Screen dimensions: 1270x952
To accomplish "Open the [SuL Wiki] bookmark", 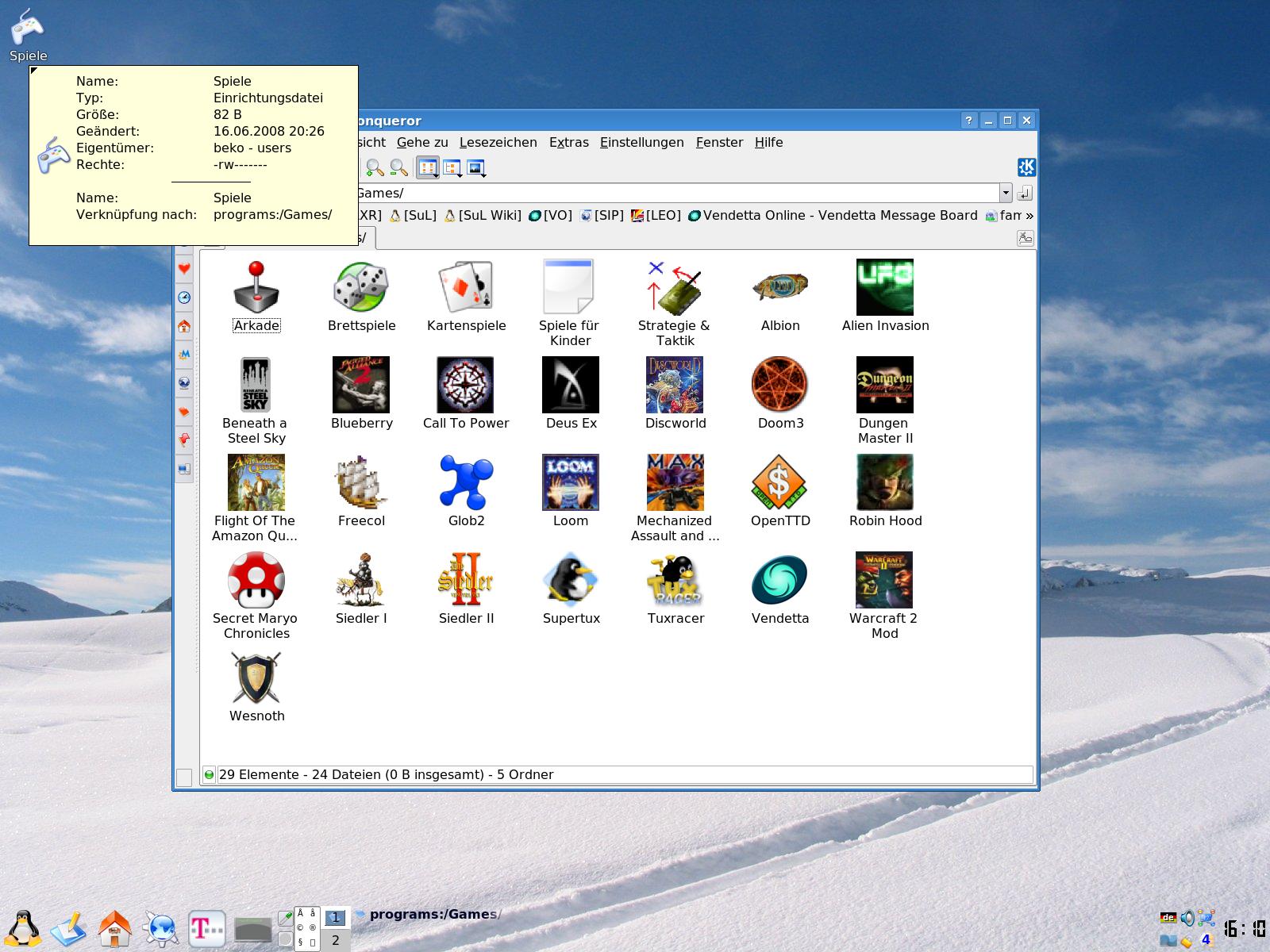I will tap(483, 215).
